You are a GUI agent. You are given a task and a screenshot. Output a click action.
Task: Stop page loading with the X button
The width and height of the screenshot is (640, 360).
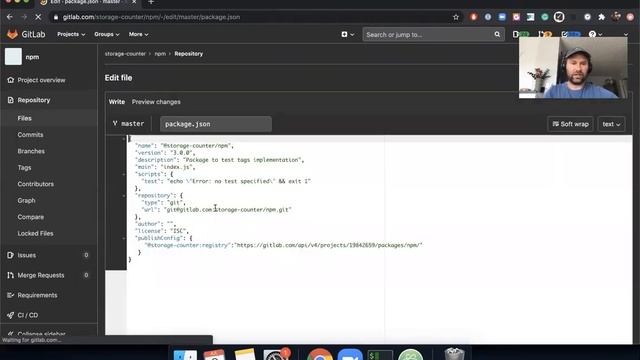coord(38,17)
